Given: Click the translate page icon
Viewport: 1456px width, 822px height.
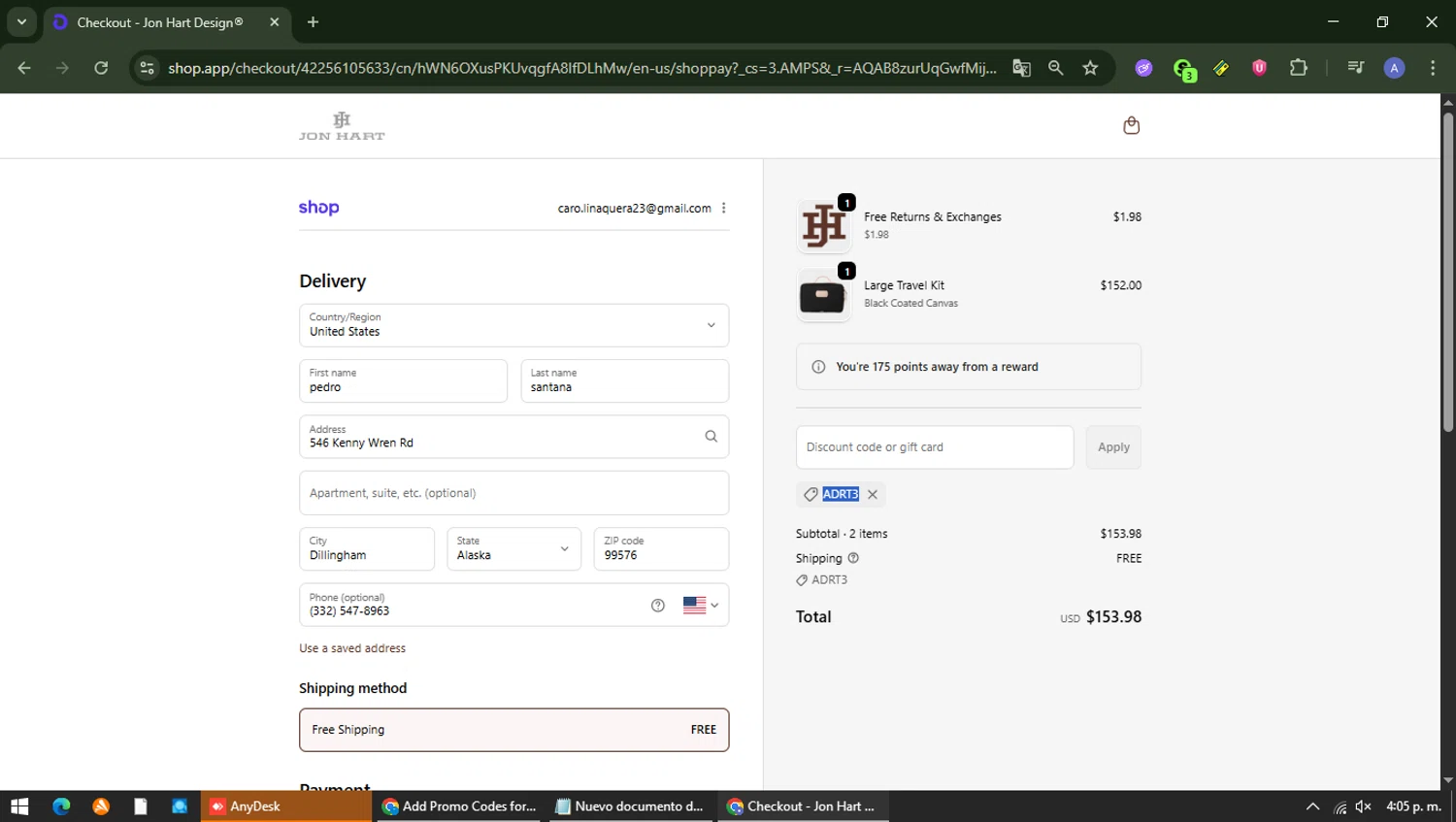Looking at the screenshot, I should [x=1021, y=68].
